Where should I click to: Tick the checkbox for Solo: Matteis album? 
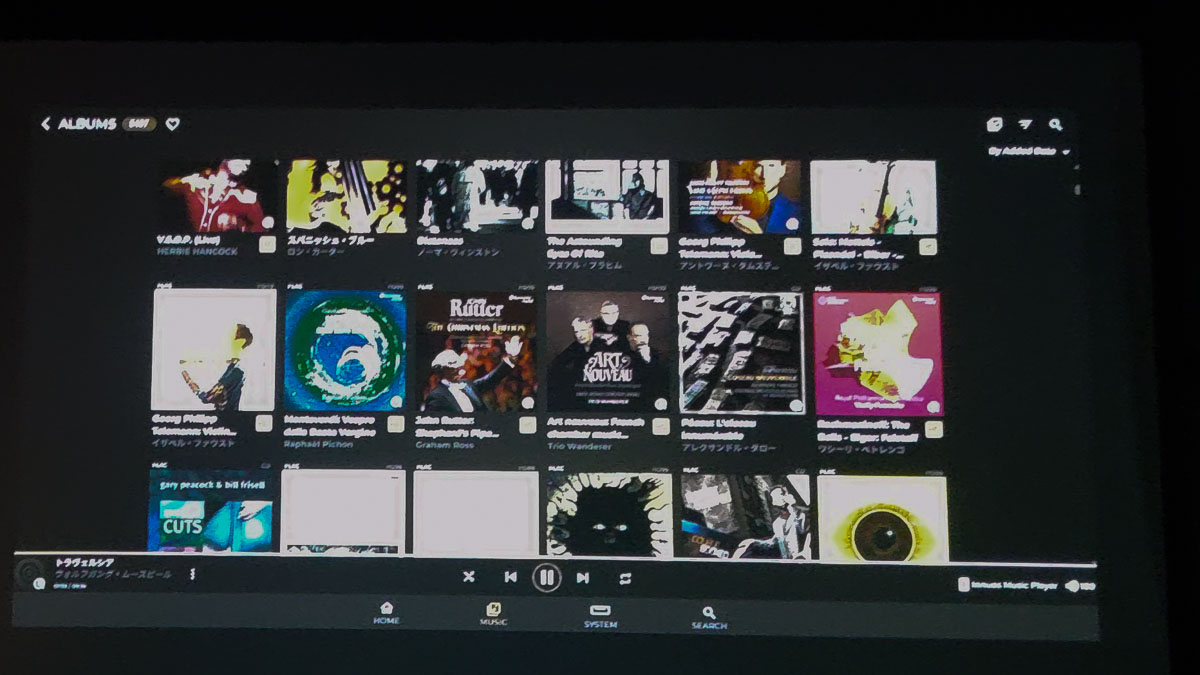coord(928,246)
